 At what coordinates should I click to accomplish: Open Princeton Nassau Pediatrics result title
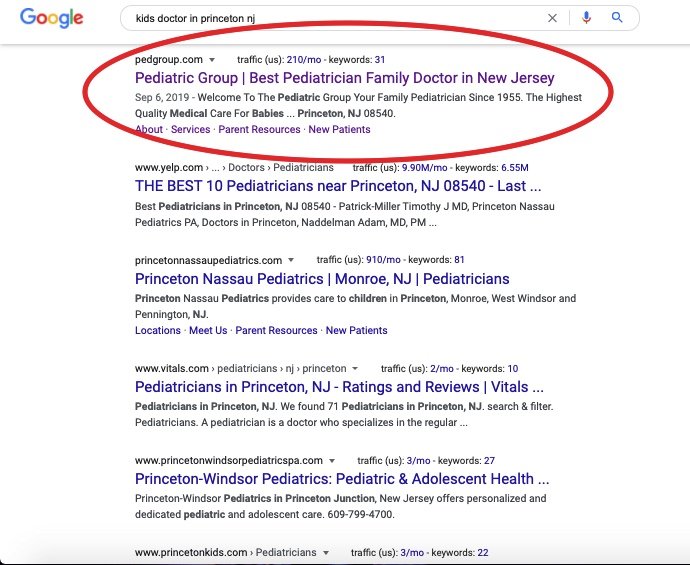point(322,279)
